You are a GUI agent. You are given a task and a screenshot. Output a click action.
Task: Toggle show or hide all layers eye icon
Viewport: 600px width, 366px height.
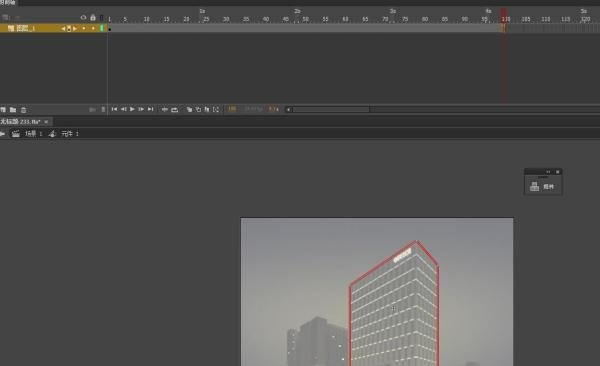pyautogui.click(x=83, y=18)
